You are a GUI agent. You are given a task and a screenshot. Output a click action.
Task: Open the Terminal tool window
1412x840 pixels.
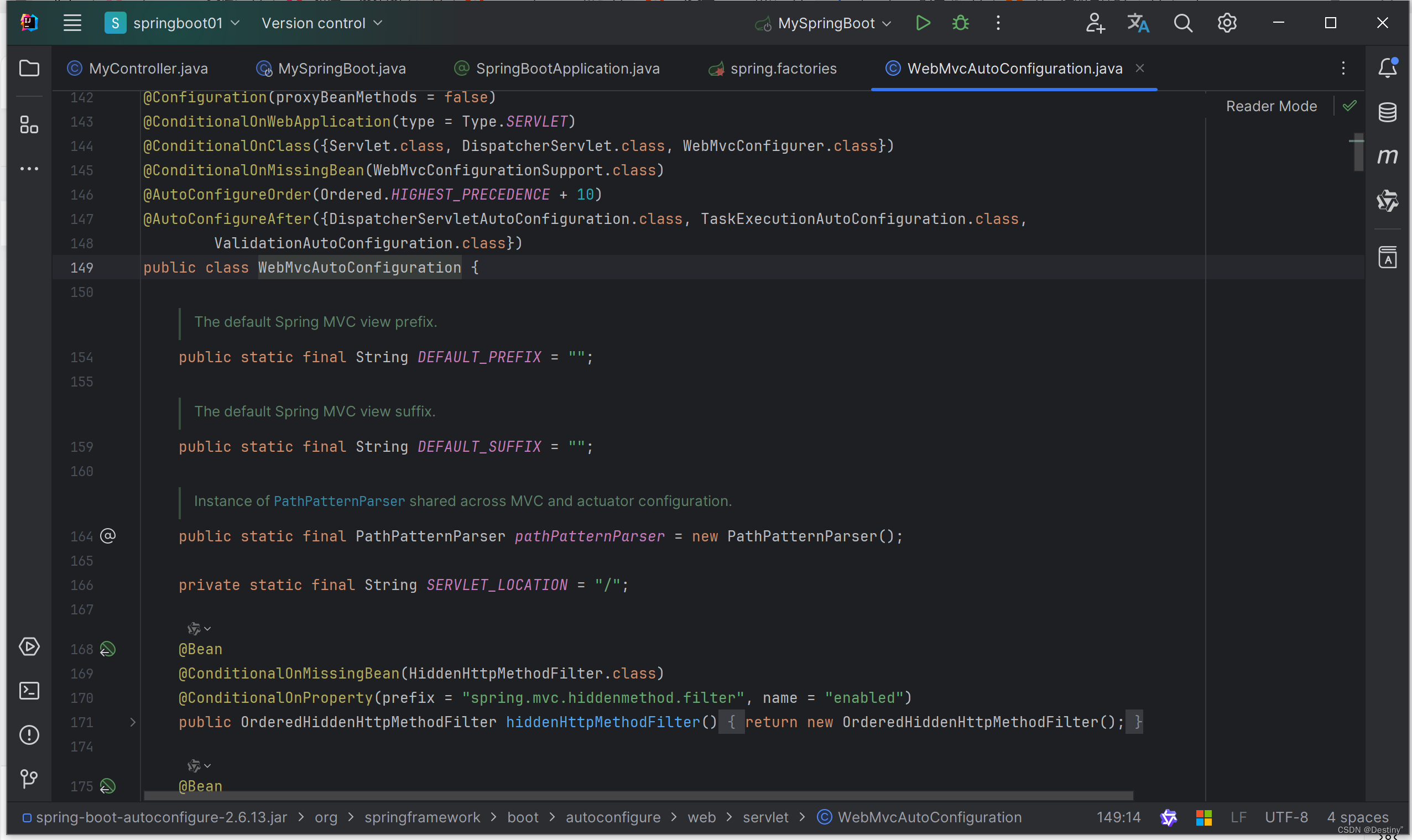pos(29,691)
